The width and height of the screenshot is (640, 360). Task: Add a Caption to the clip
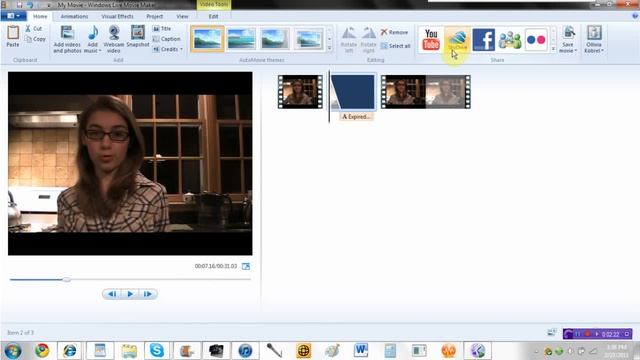pyautogui.click(x=167, y=39)
